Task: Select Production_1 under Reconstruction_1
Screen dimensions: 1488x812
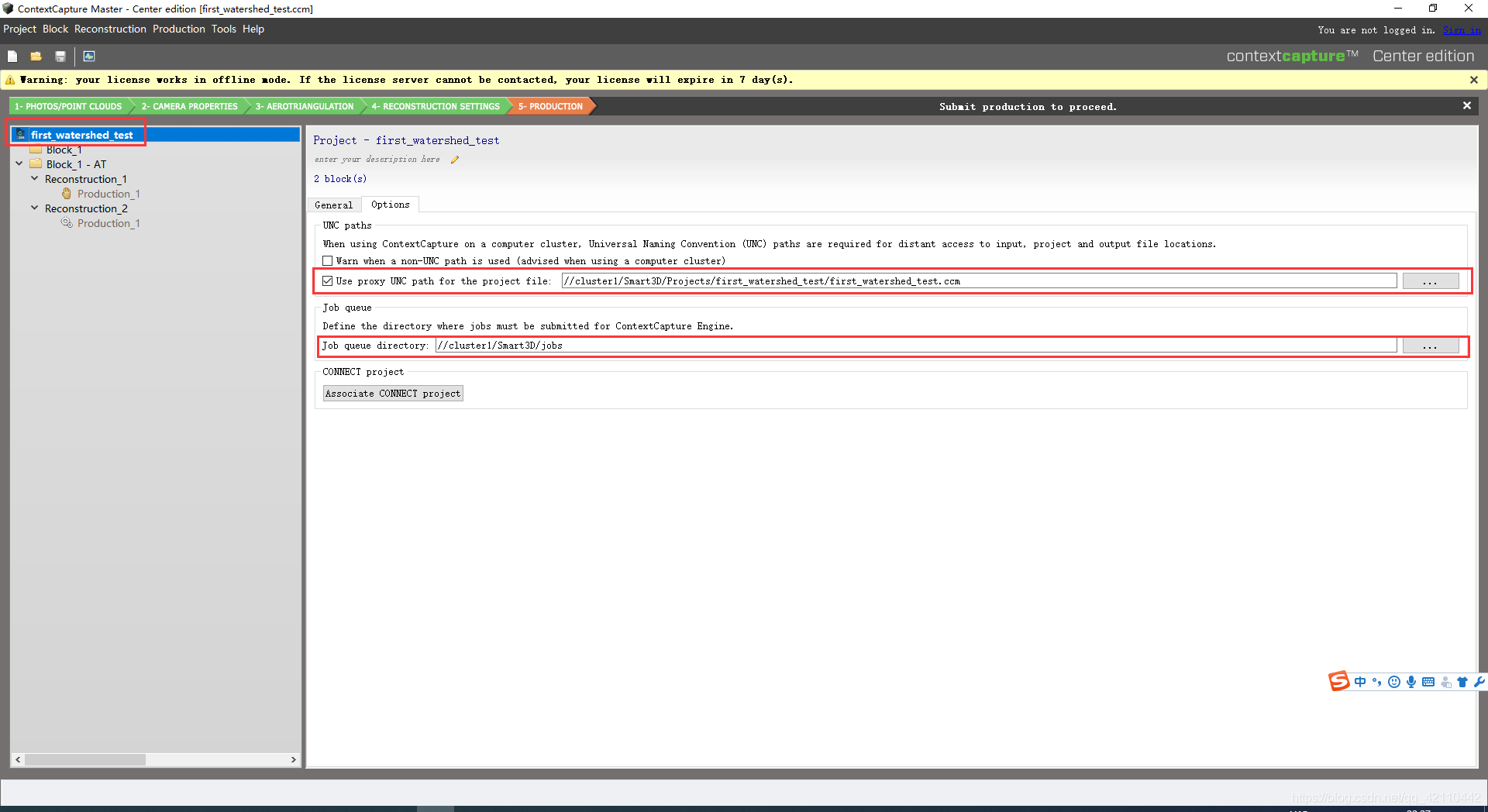Action: [x=108, y=194]
